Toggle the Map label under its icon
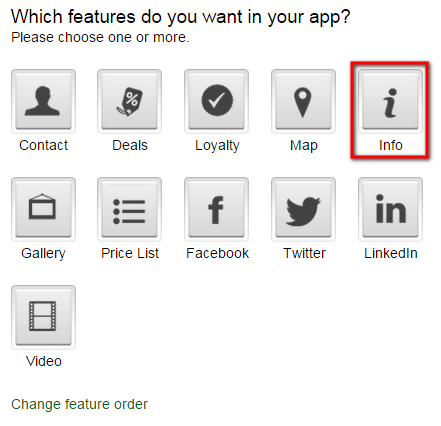Viewport: 441px width, 426px height. click(x=304, y=146)
